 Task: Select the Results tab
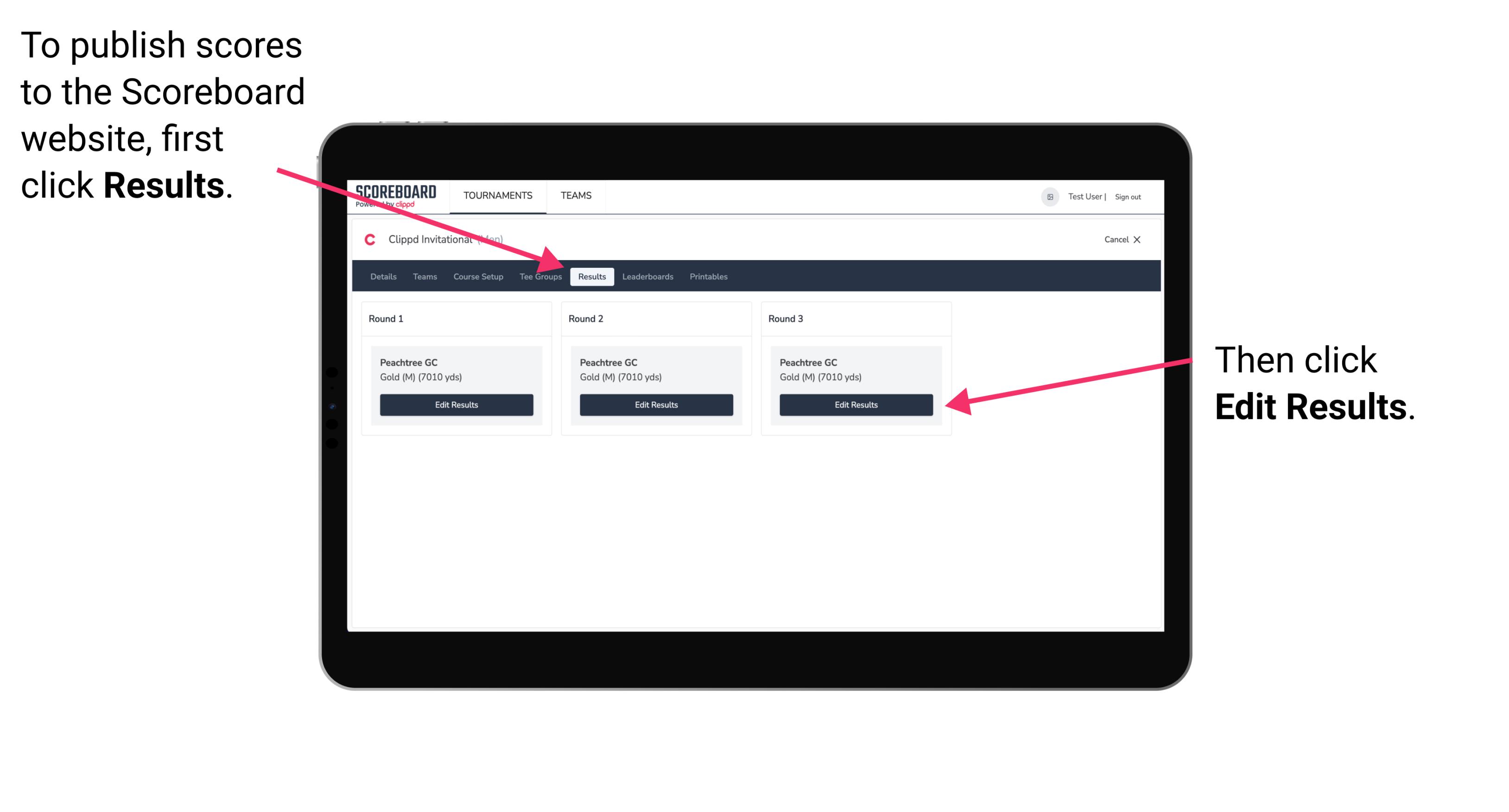pyautogui.click(x=591, y=276)
